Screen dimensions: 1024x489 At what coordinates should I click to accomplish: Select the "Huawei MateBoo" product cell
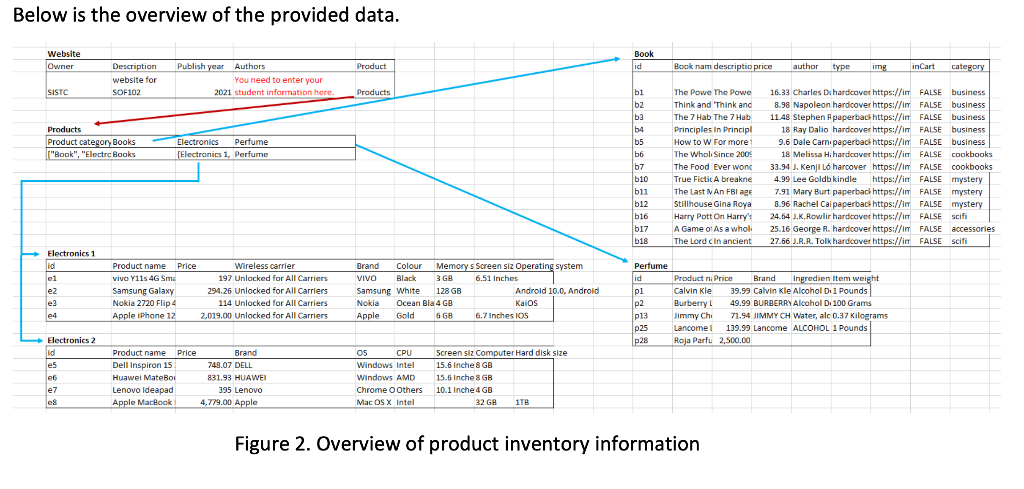pyautogui.click(x=144, y=377)
